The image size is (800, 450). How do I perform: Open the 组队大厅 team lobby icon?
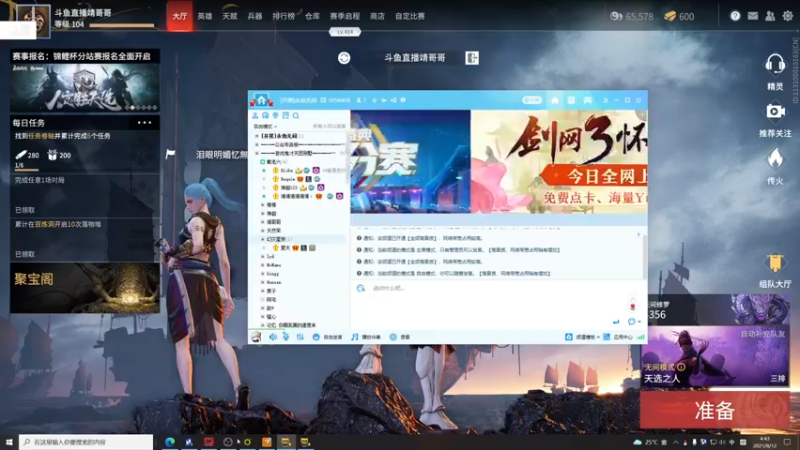(775, 263)
